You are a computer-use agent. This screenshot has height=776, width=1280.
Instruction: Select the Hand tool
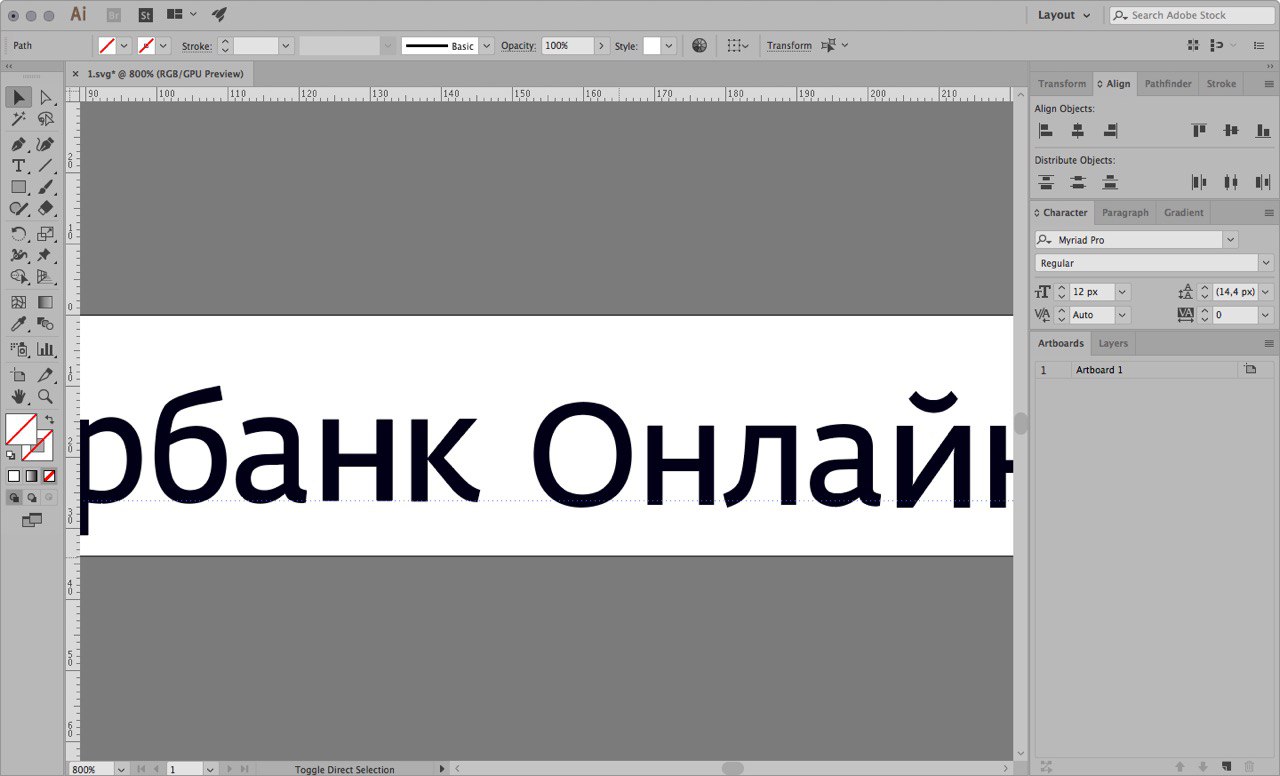19,397
